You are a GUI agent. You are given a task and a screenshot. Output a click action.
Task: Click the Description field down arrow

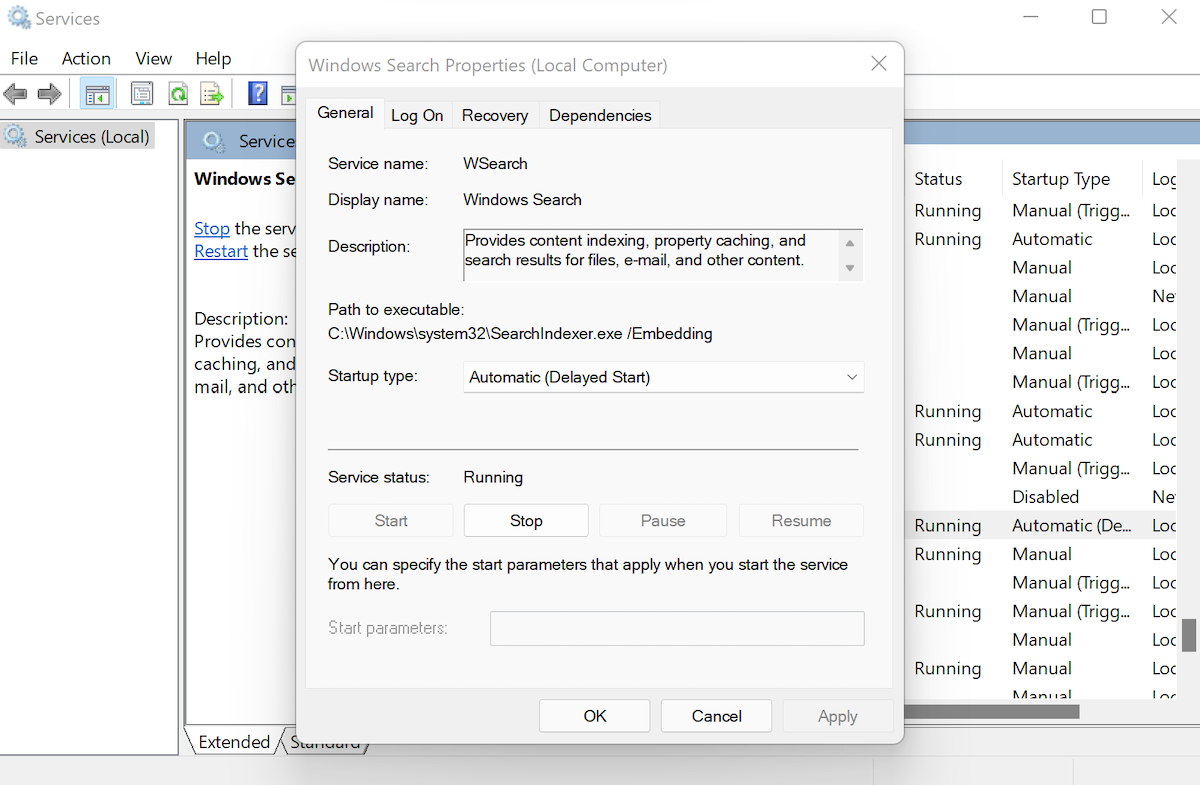pos(851,270)
